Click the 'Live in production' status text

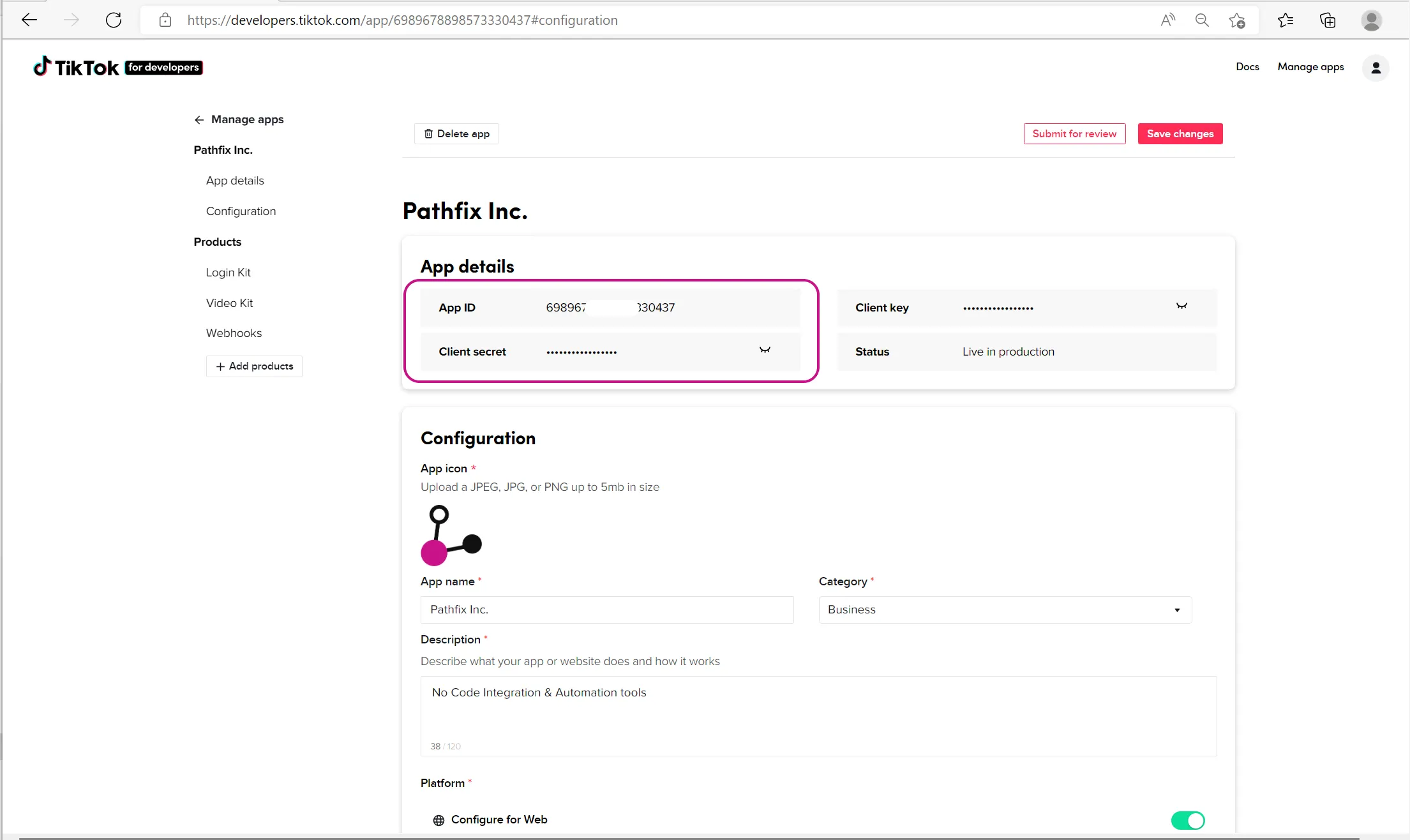click(x=1009, y=352)
